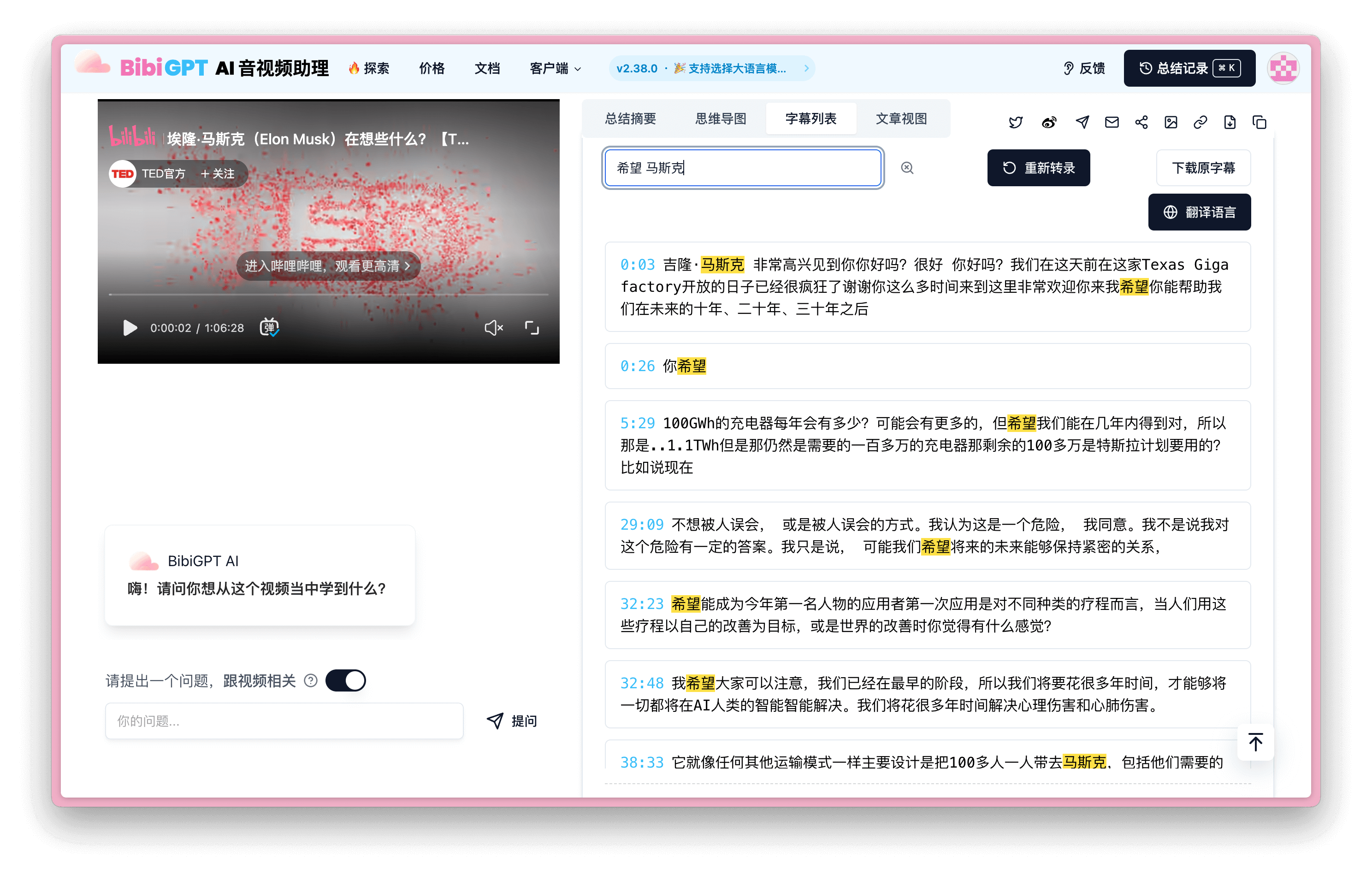
Task: Click the copy link icon
Action: [x=1200, y=122]
